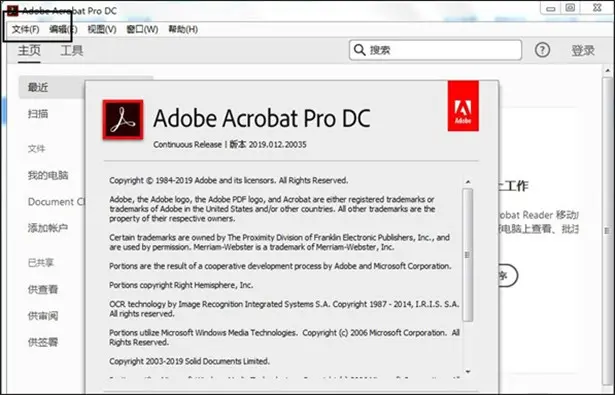
Task: Click the main window scroll up arrow
Action: pos(608,71)
